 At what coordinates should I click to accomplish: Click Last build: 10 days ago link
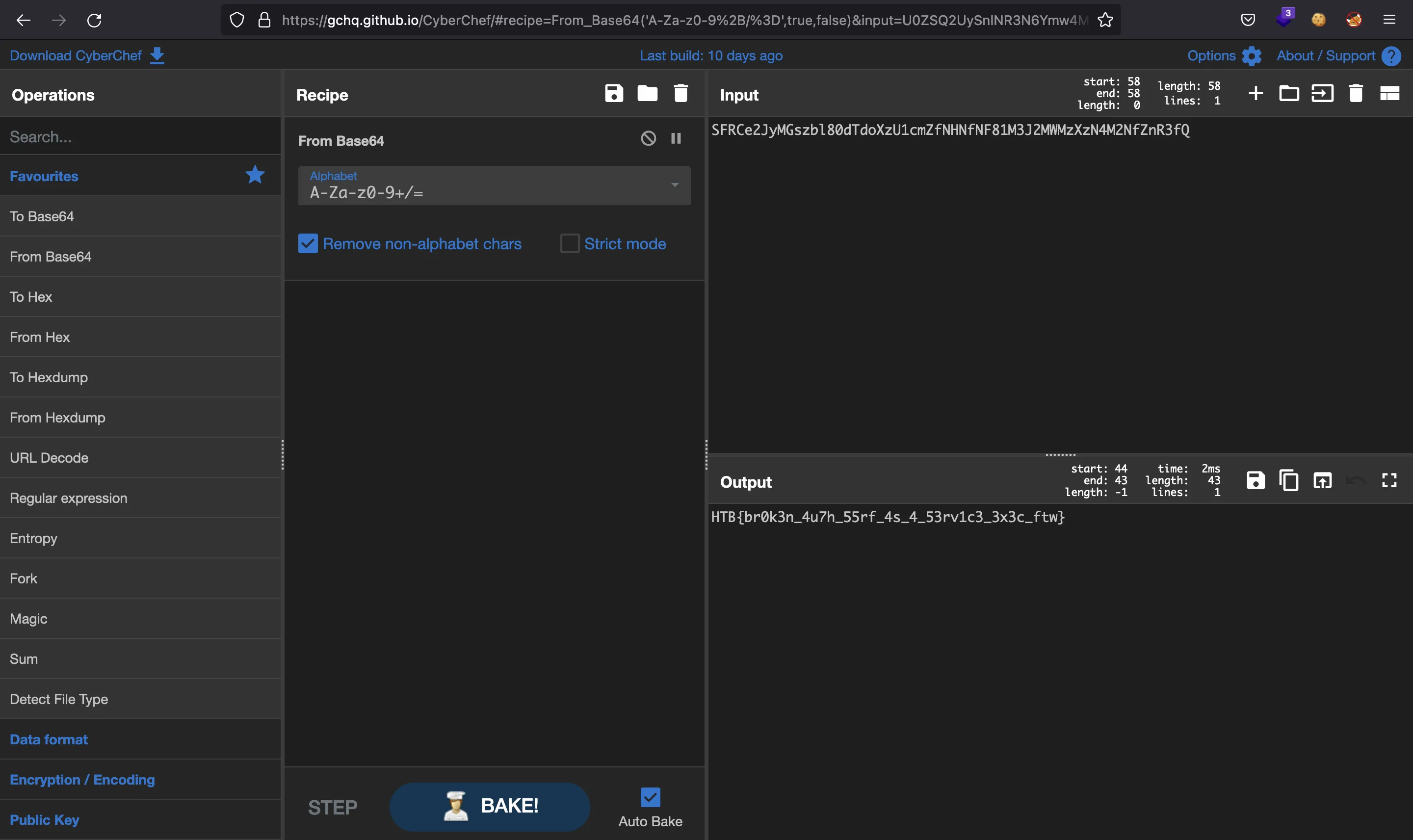711,55
